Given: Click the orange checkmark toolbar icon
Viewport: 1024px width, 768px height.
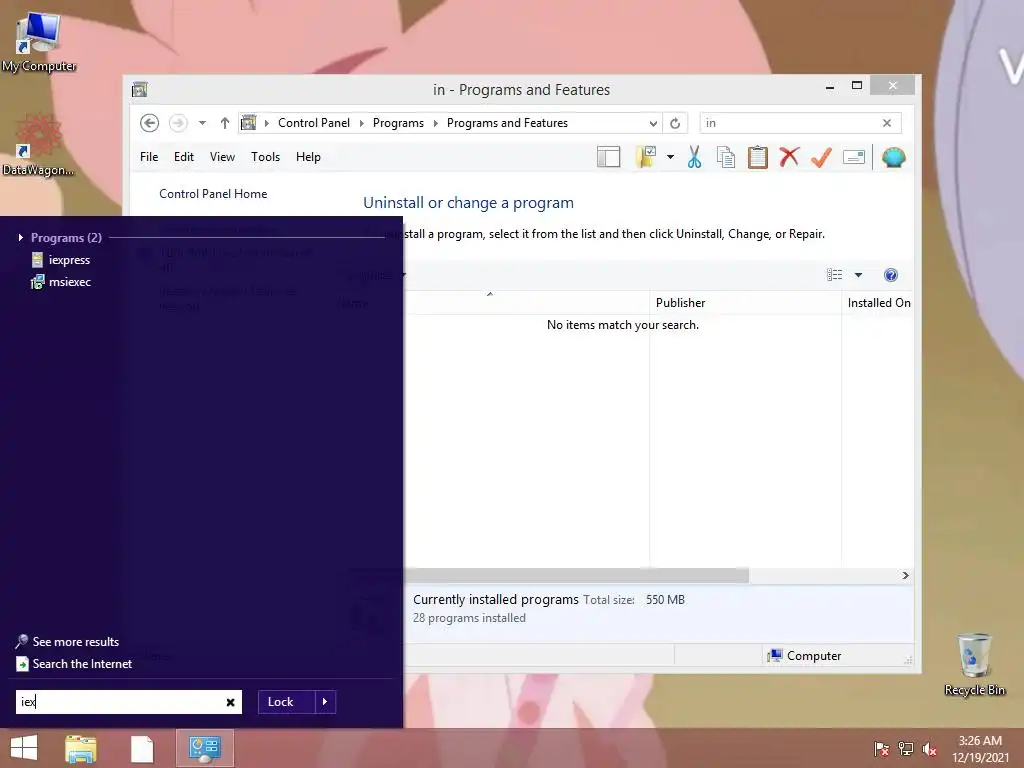Looking at the screenshot, I should coord(822,157).
